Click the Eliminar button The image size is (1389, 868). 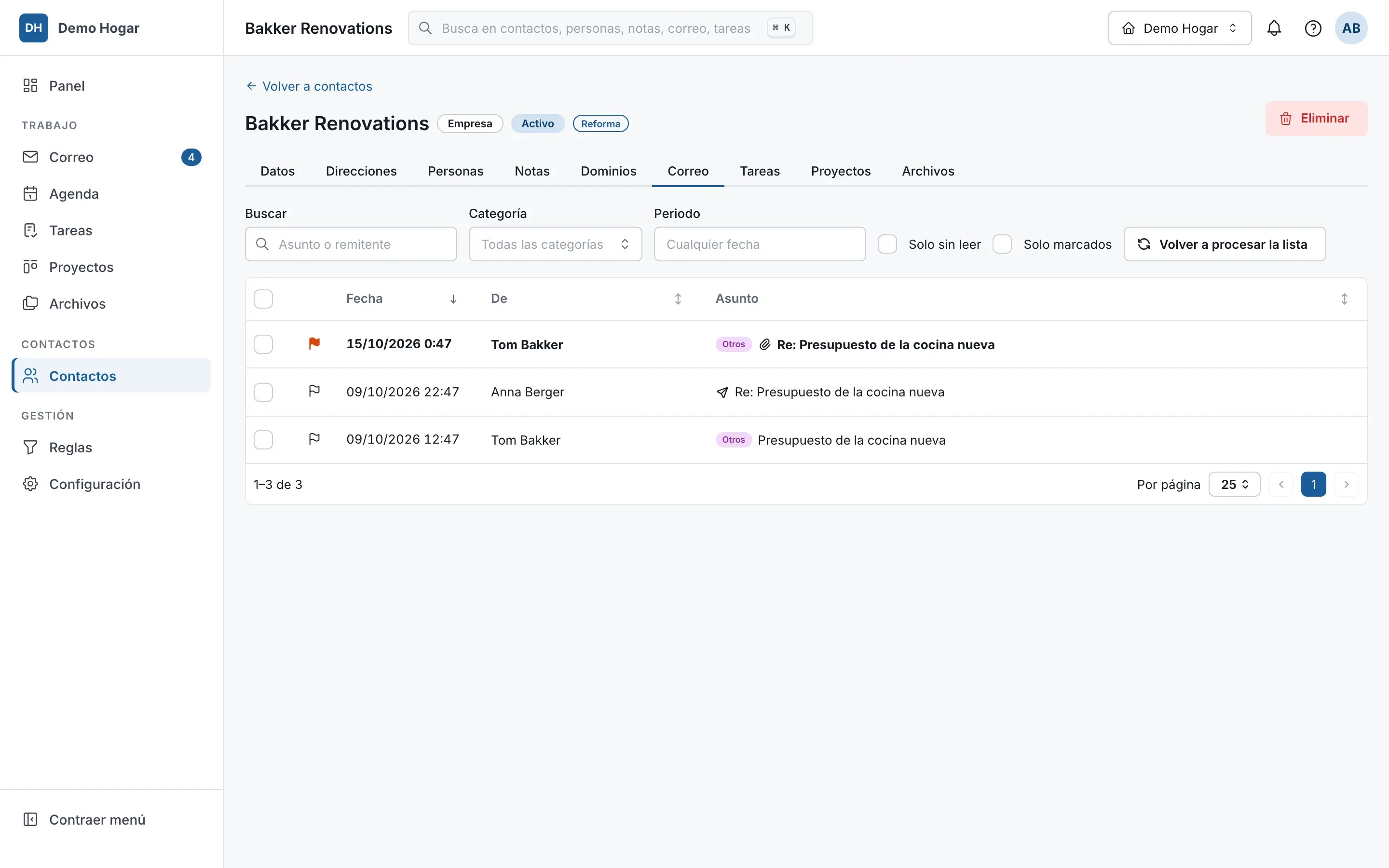pyautogui.click(x=1316, y=119)
